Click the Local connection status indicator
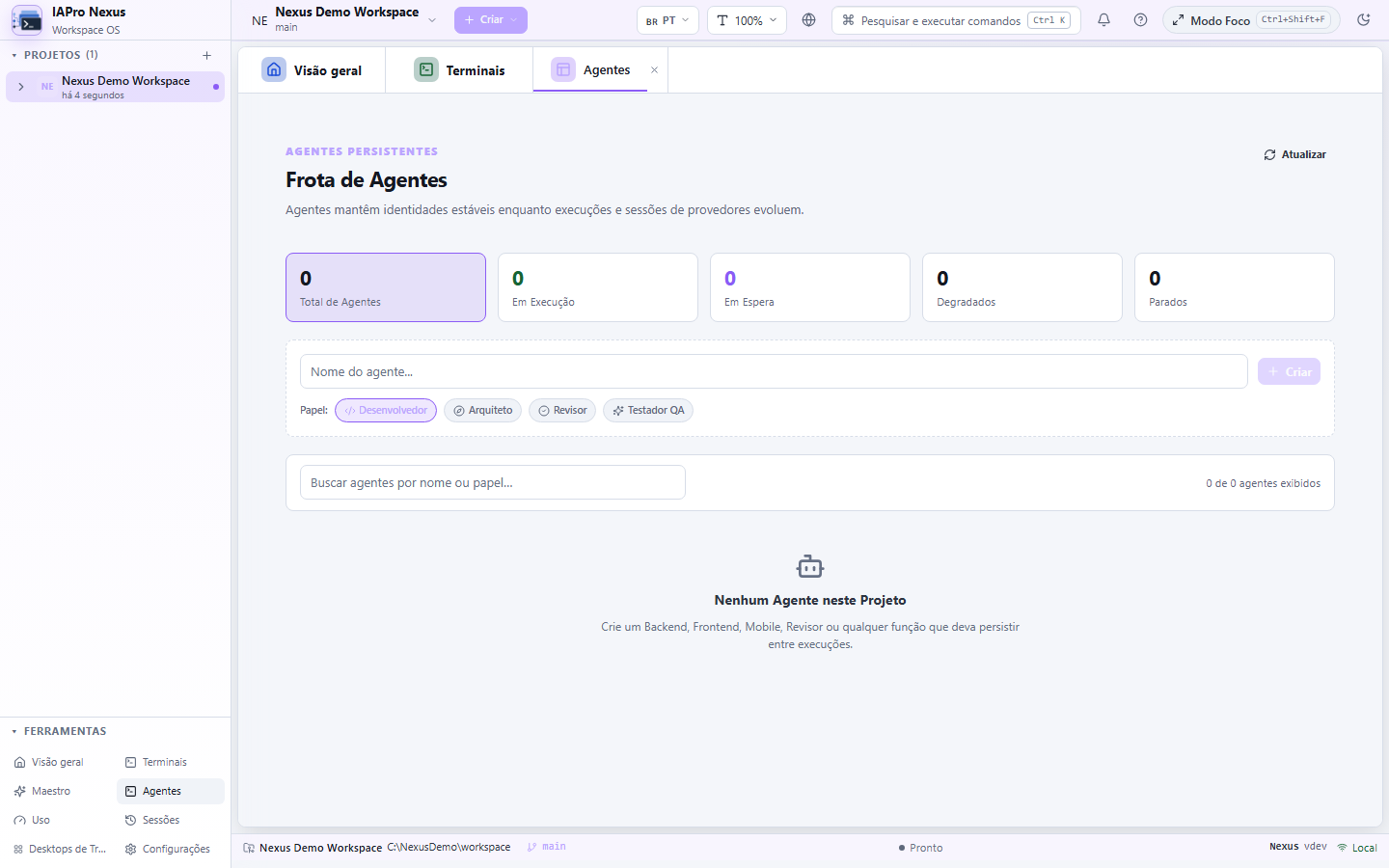 (x=1356, y=848)
